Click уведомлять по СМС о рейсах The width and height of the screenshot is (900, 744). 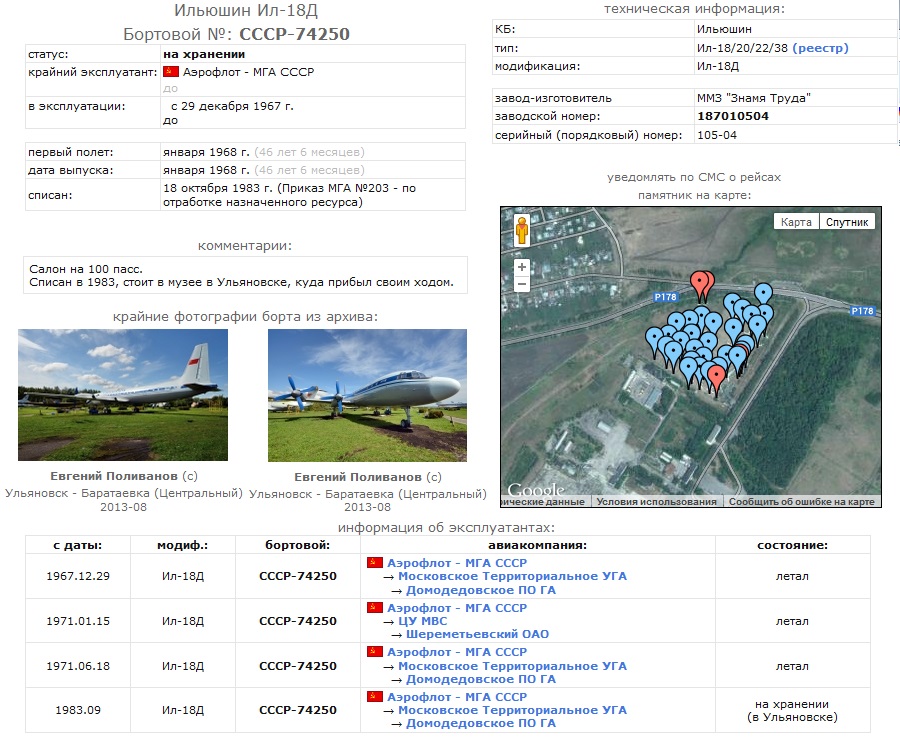pos(693,177)
